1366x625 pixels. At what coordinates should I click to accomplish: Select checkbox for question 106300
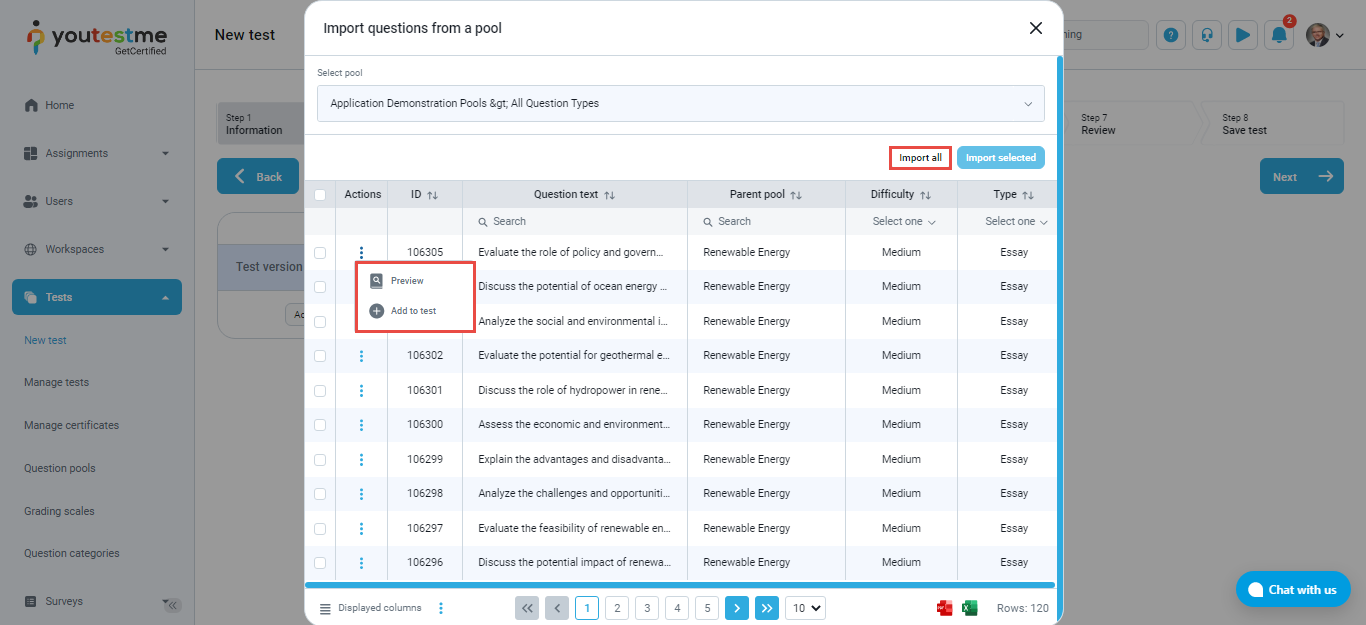320,425
